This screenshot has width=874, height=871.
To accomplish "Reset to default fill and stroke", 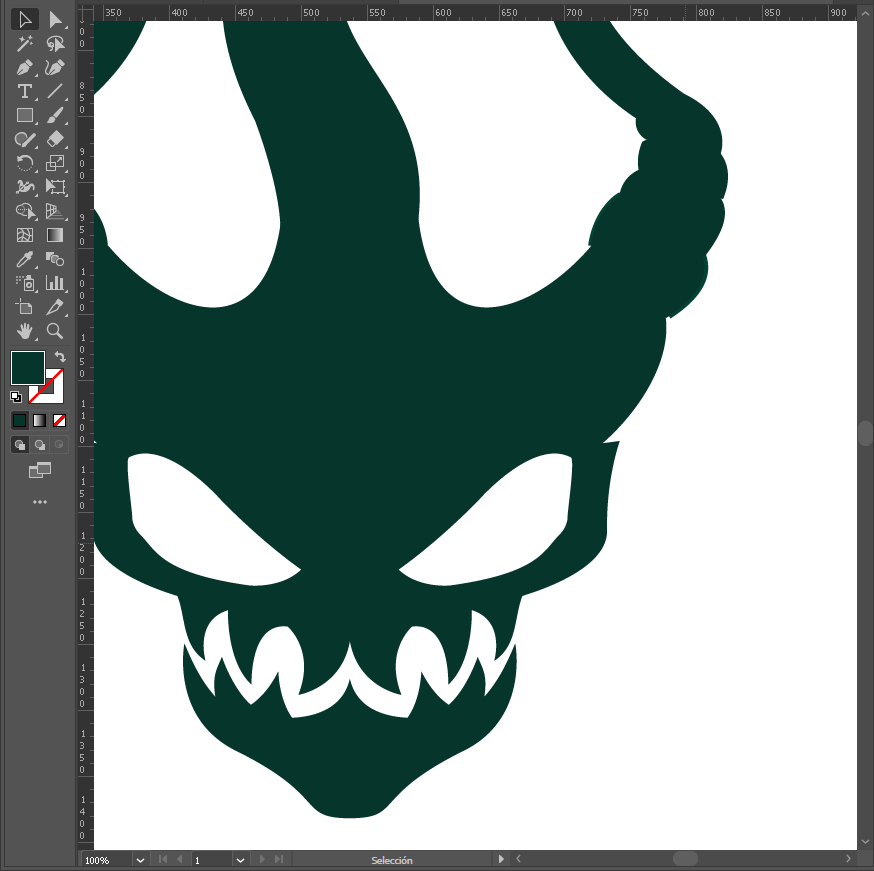I will (16, 397).
